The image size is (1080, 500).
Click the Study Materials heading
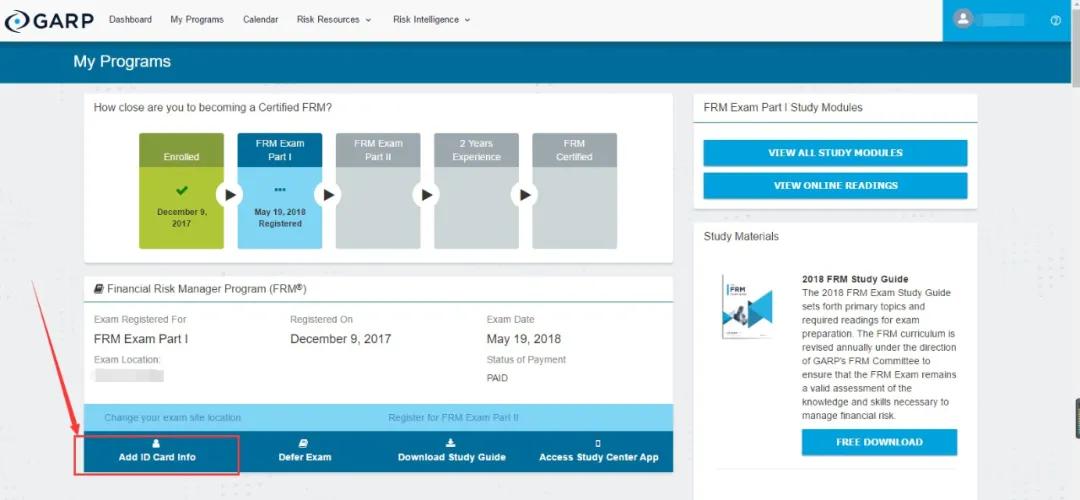(x=741, y=236)
